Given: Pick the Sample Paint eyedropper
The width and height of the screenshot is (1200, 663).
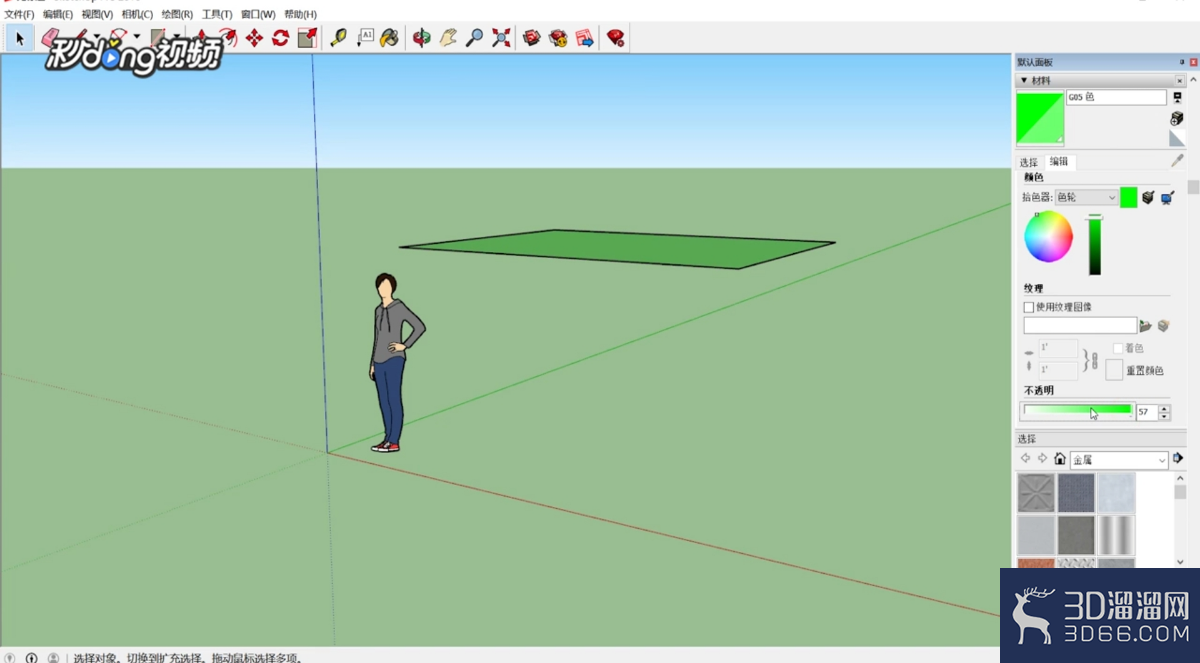Looking at the screenshot, I should click(1177, 161).
